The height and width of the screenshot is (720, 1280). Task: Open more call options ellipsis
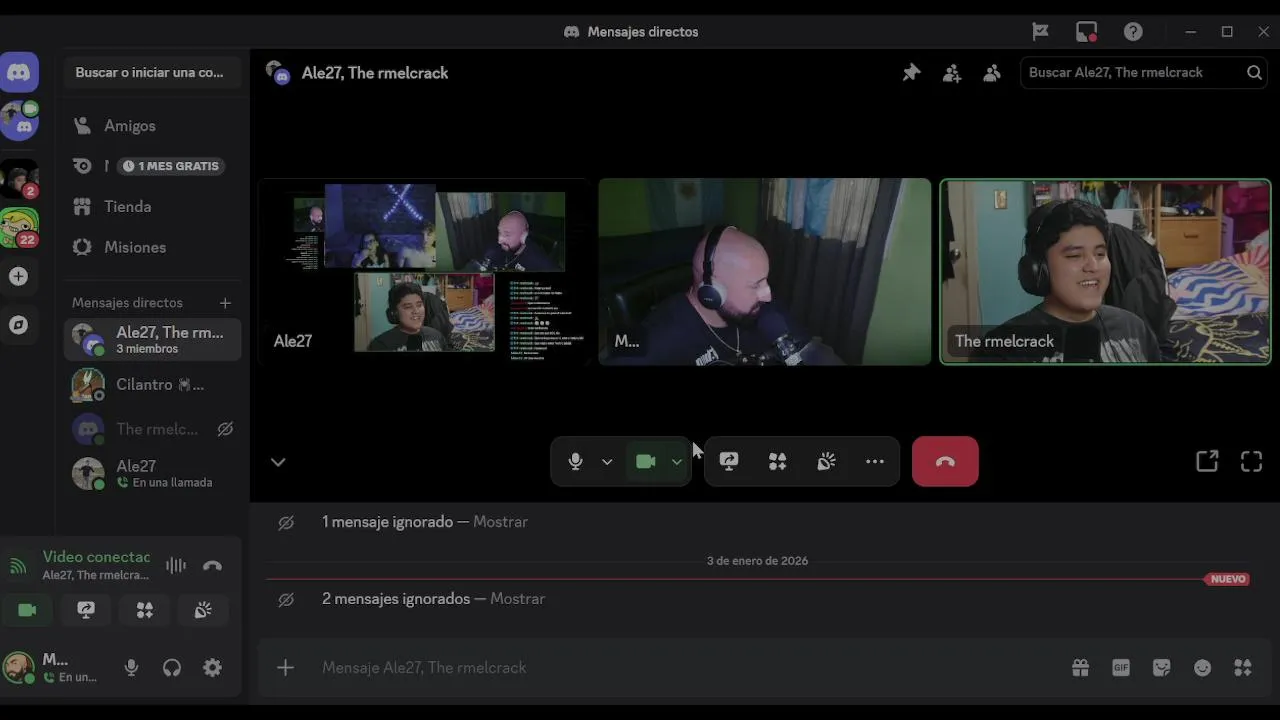[x=875, y=461]
